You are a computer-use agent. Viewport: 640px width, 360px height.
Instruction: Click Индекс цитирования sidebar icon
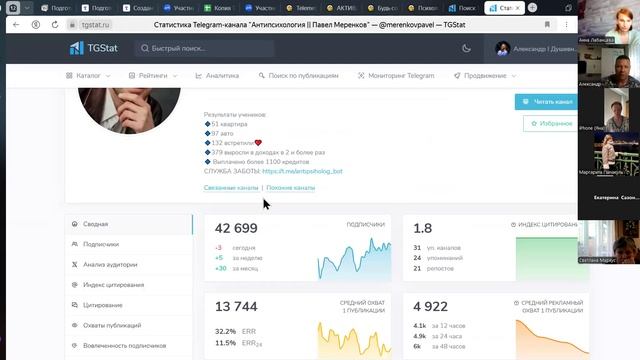75,285
